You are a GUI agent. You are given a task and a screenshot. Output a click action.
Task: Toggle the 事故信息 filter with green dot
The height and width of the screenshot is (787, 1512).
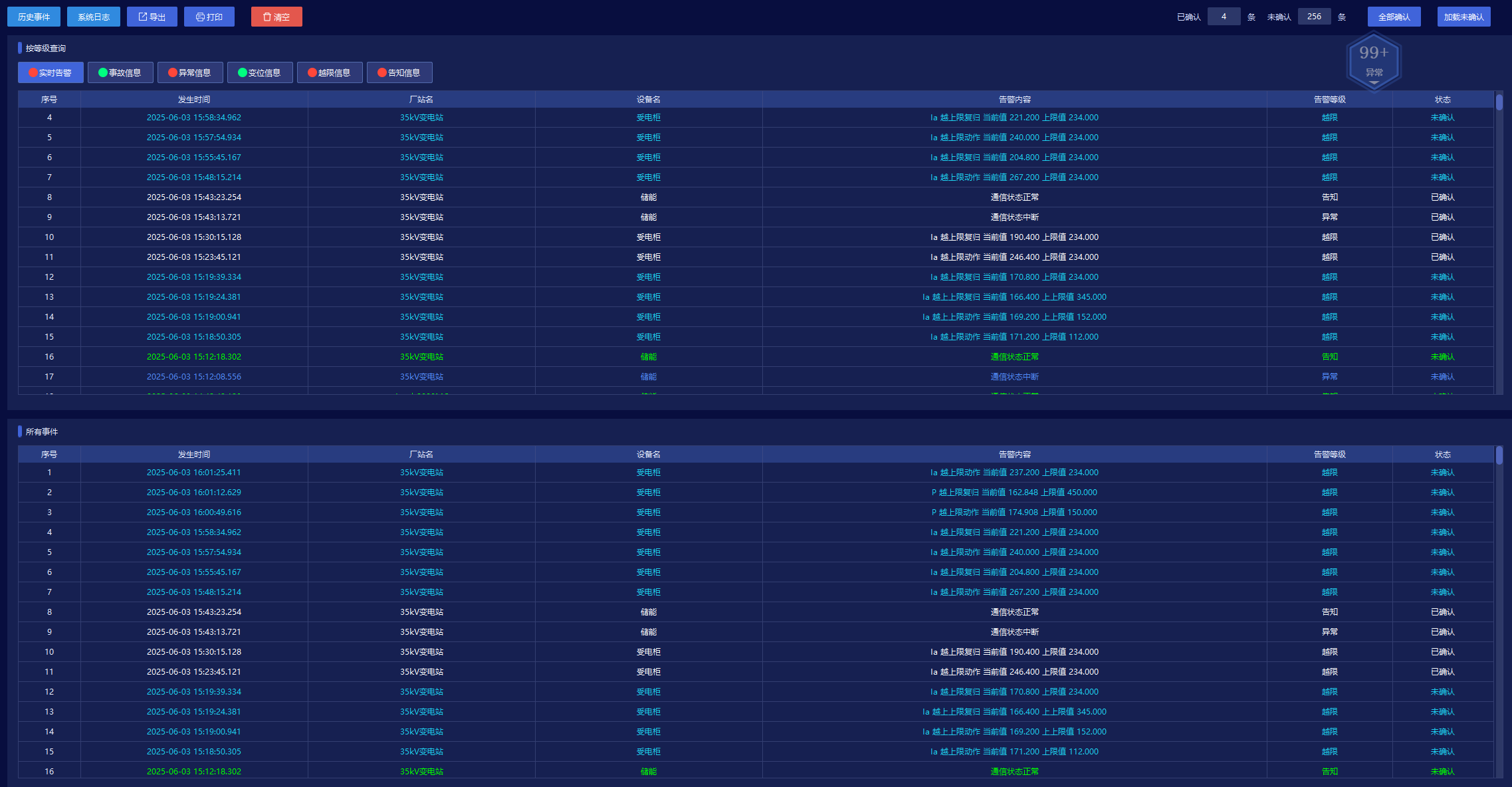click(120, 72)
